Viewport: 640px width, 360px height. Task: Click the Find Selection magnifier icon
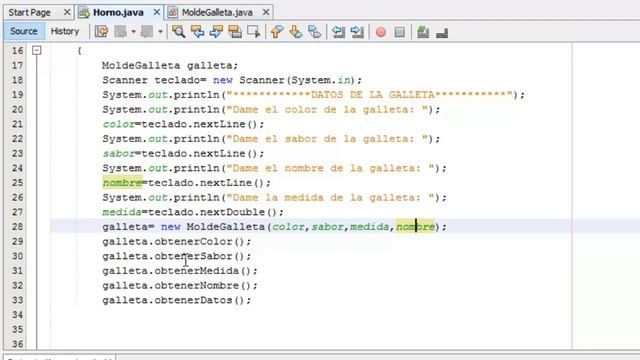[x=178, y=31]
